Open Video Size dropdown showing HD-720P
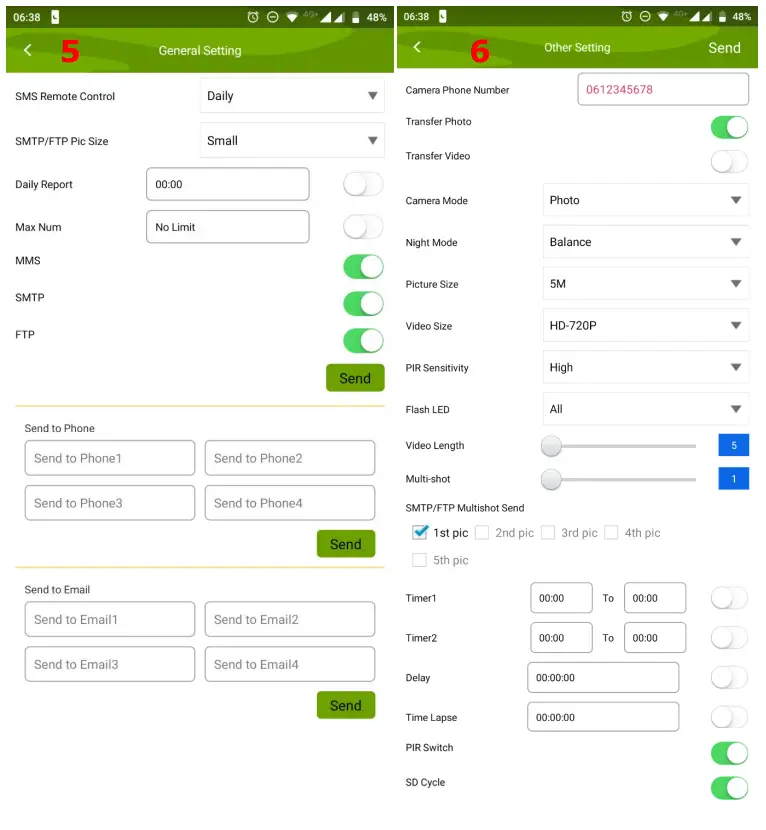 coord(646,326)
